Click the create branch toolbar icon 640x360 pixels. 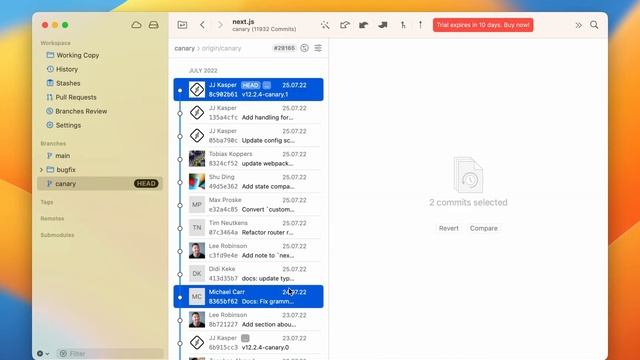(x=403, y=25)
